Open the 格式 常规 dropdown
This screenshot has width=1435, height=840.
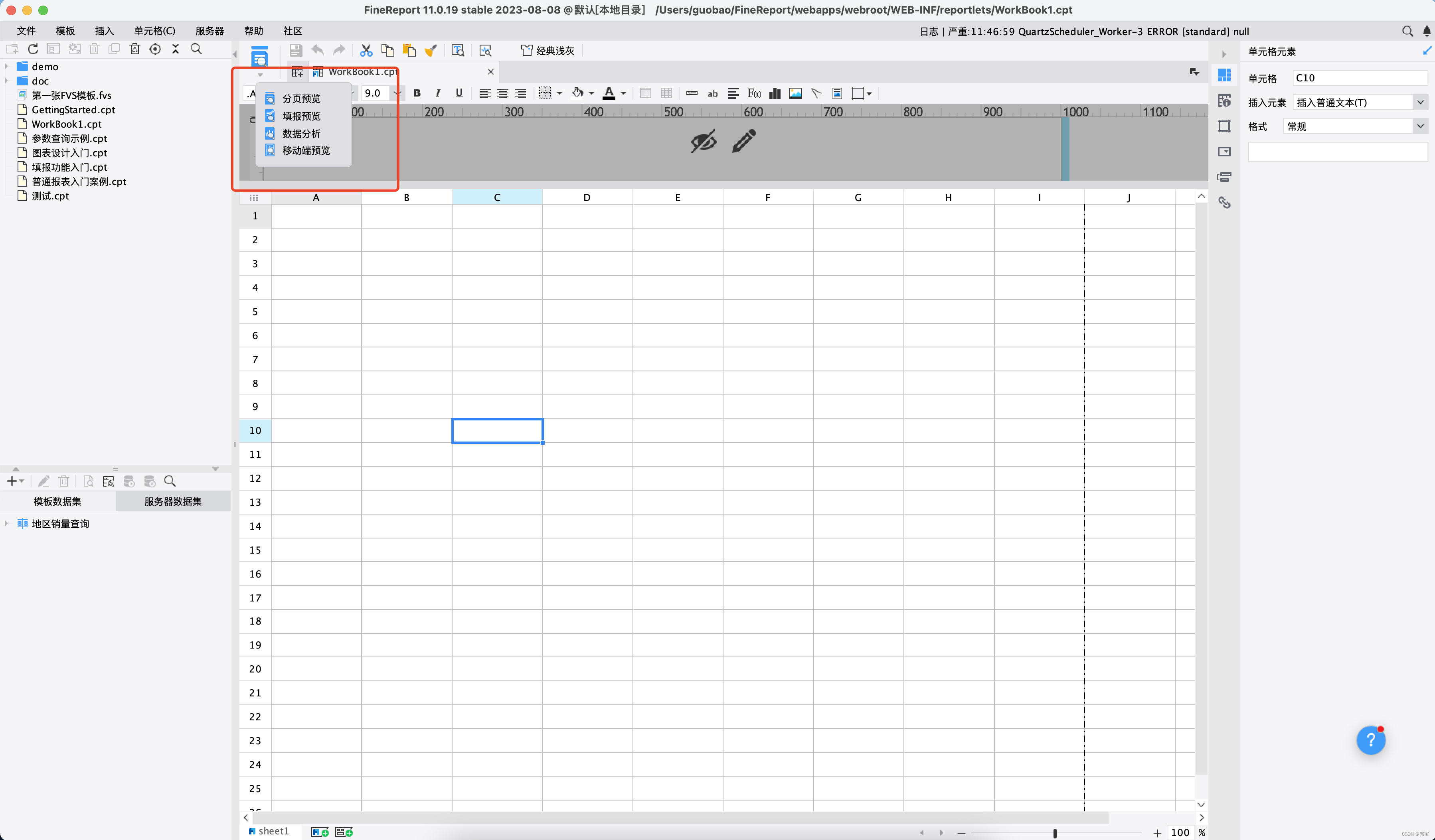[1420, 126]
